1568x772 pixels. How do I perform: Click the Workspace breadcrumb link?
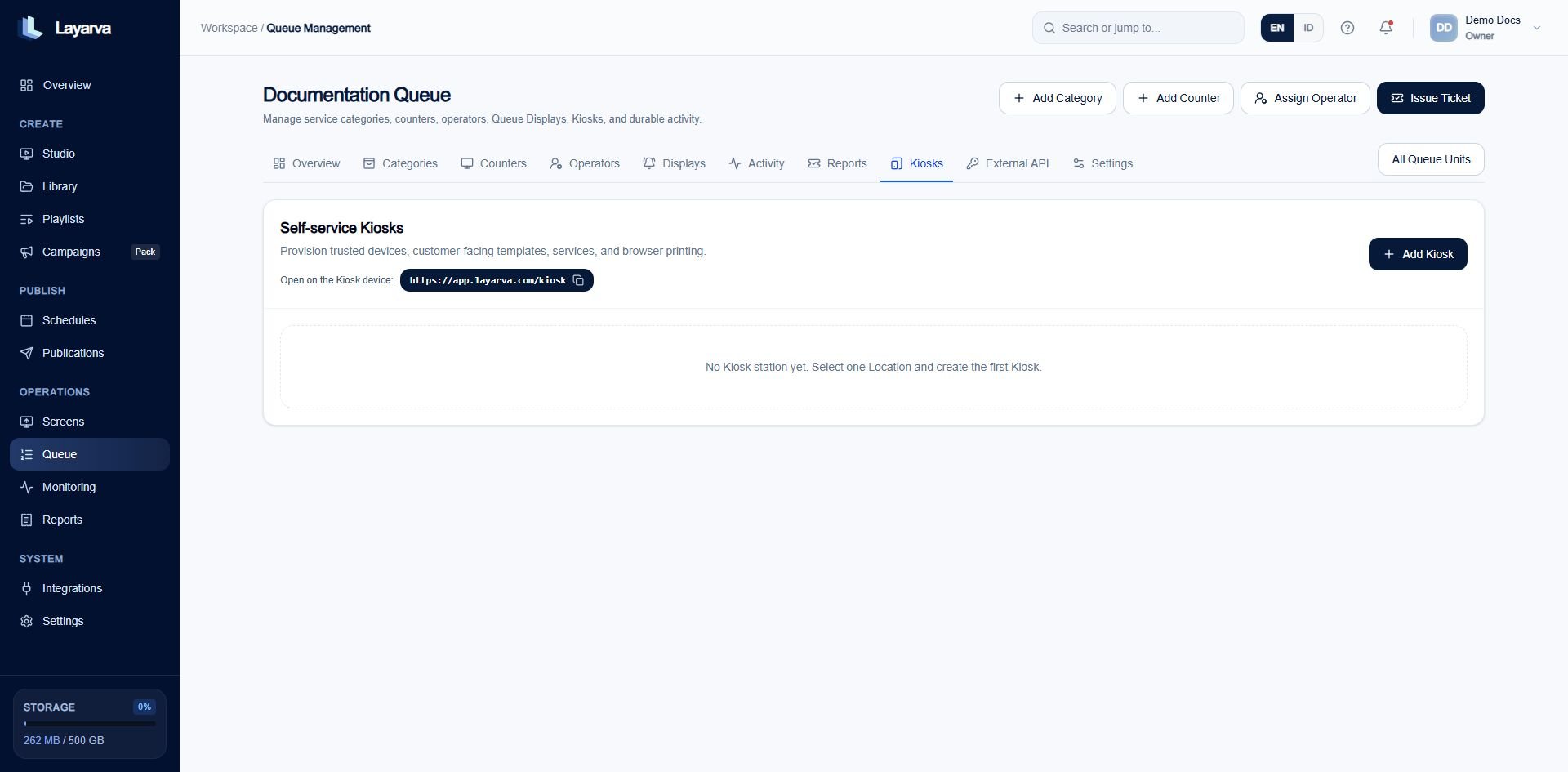coord(229,28)
